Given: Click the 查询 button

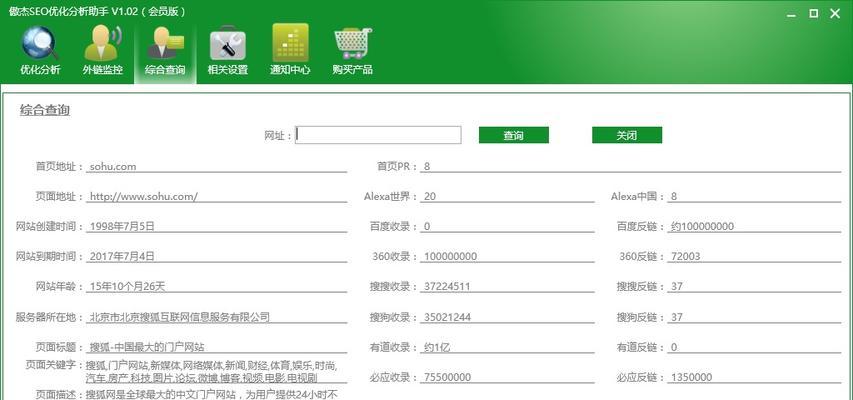Looking at the screenshot, I should [x=514, y=136].
